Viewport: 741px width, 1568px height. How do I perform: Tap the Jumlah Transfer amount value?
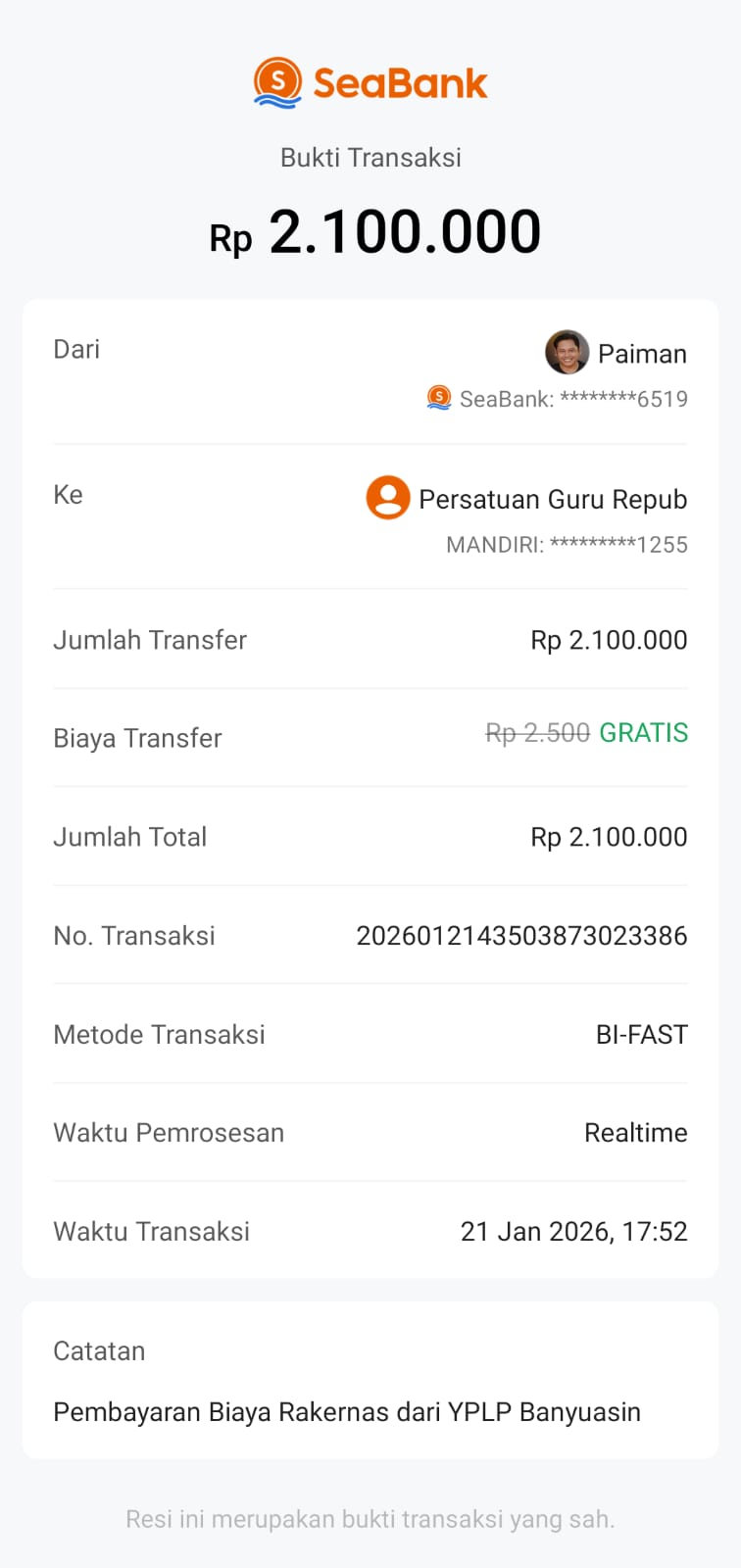pos(609,640)
